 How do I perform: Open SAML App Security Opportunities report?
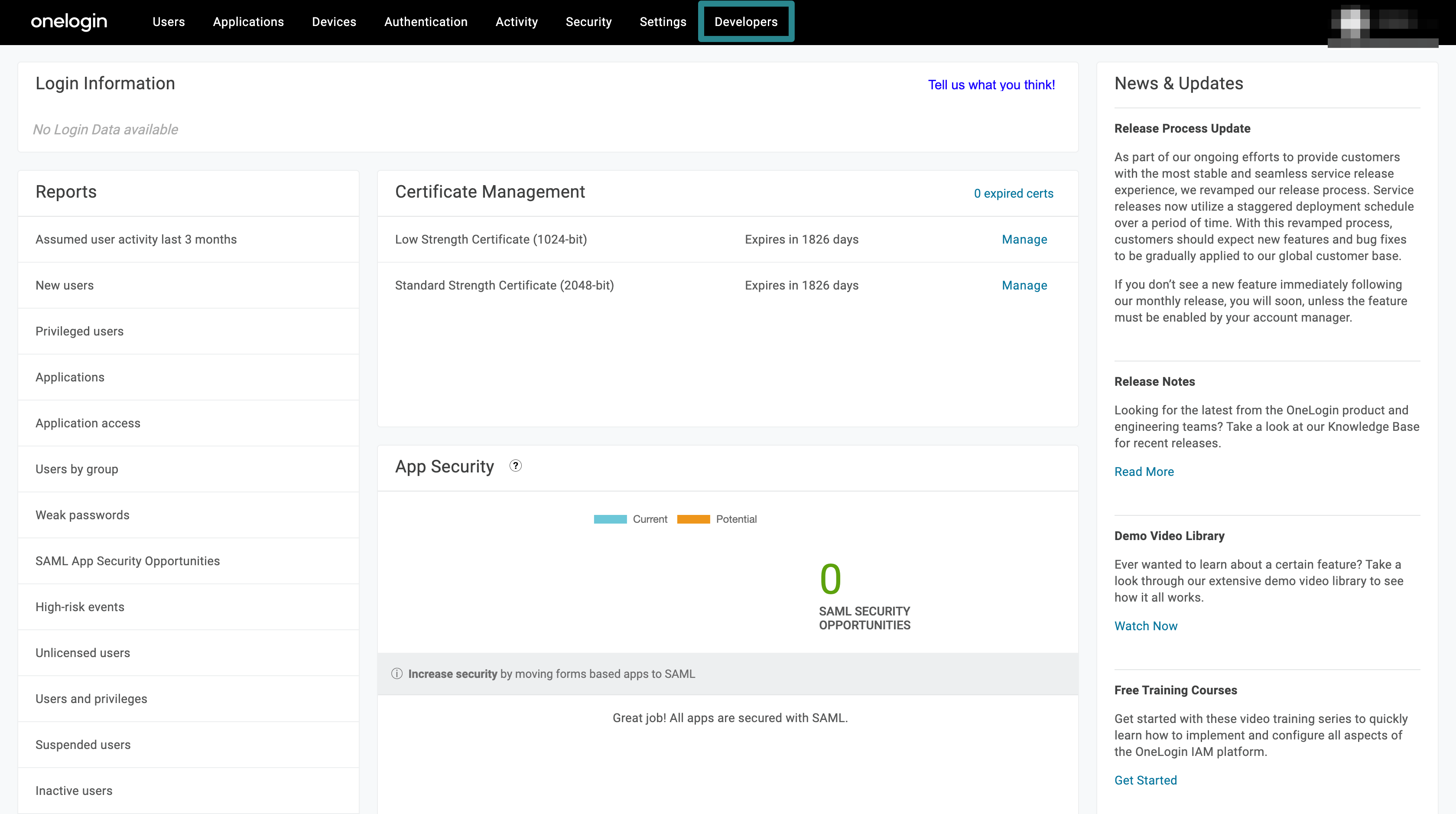(x=188, y=561)
